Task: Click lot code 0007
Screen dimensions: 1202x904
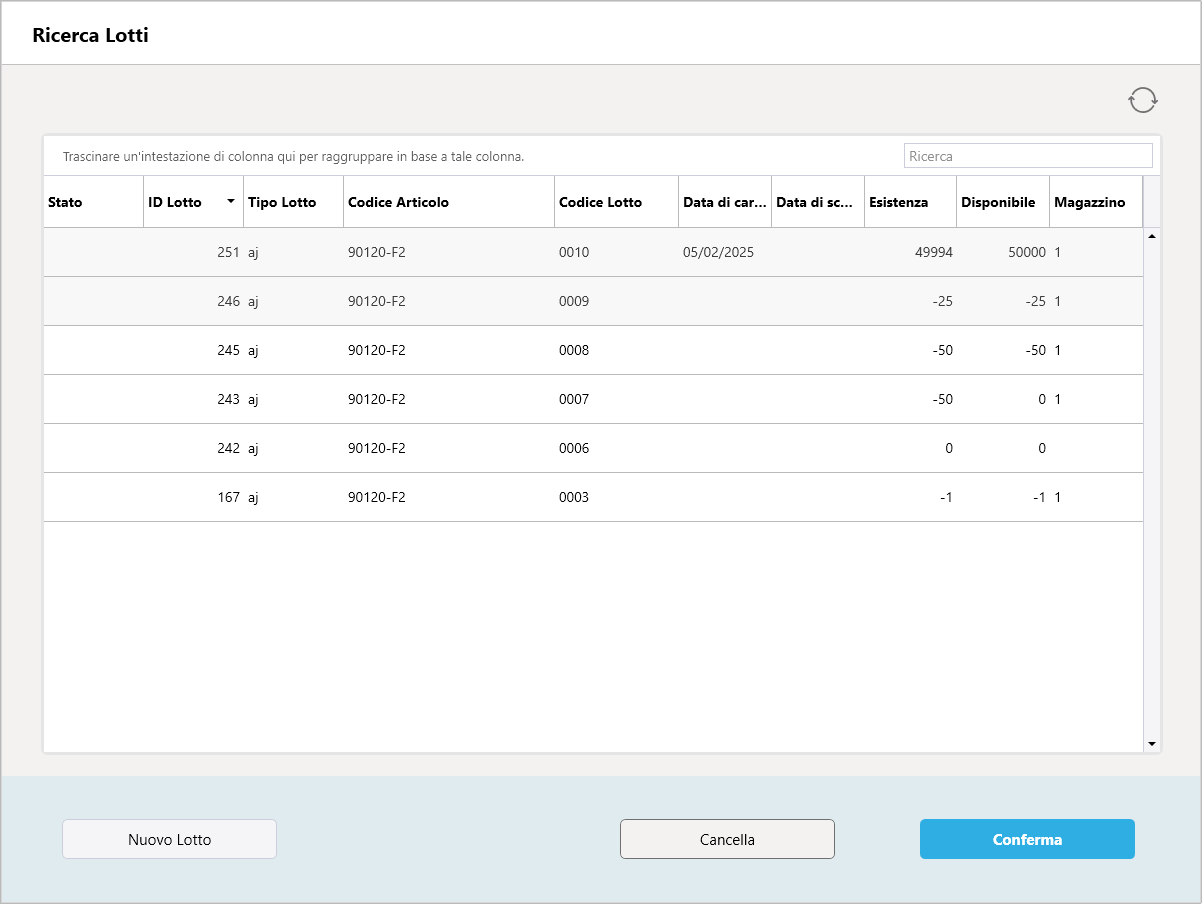Action: [x=574, y=399]
